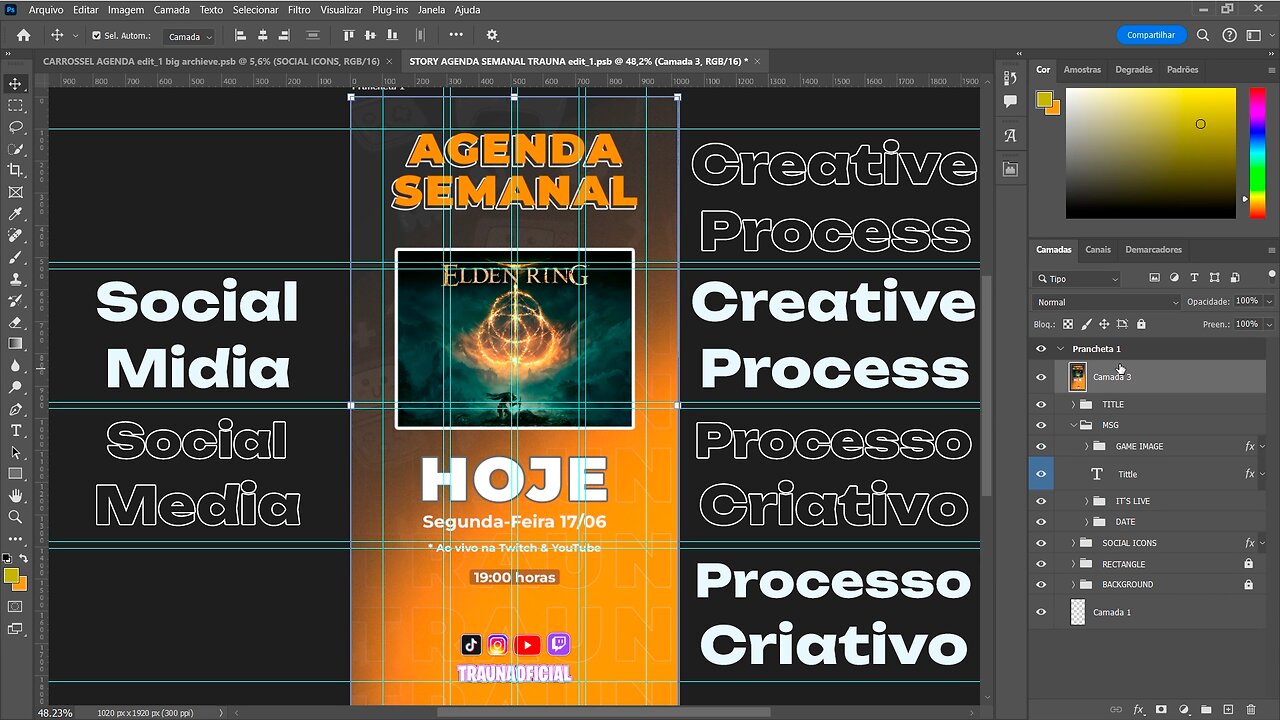Open options bar settings gear
This screenshot has width=1280, height=720.
[x=492, y=35]
